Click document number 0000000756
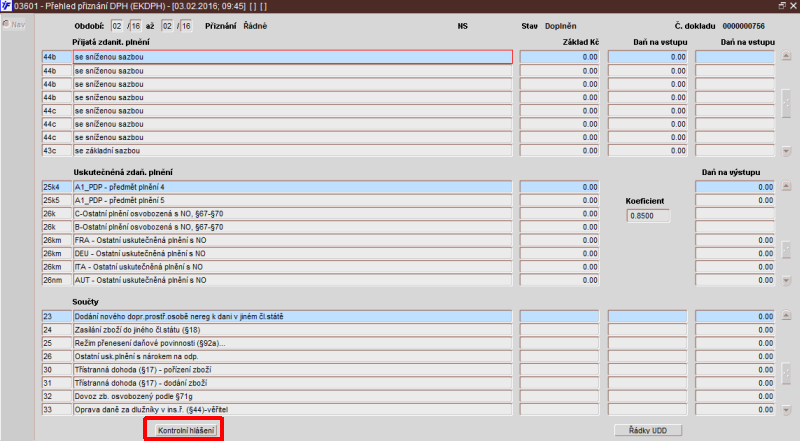 pos(743,26)
